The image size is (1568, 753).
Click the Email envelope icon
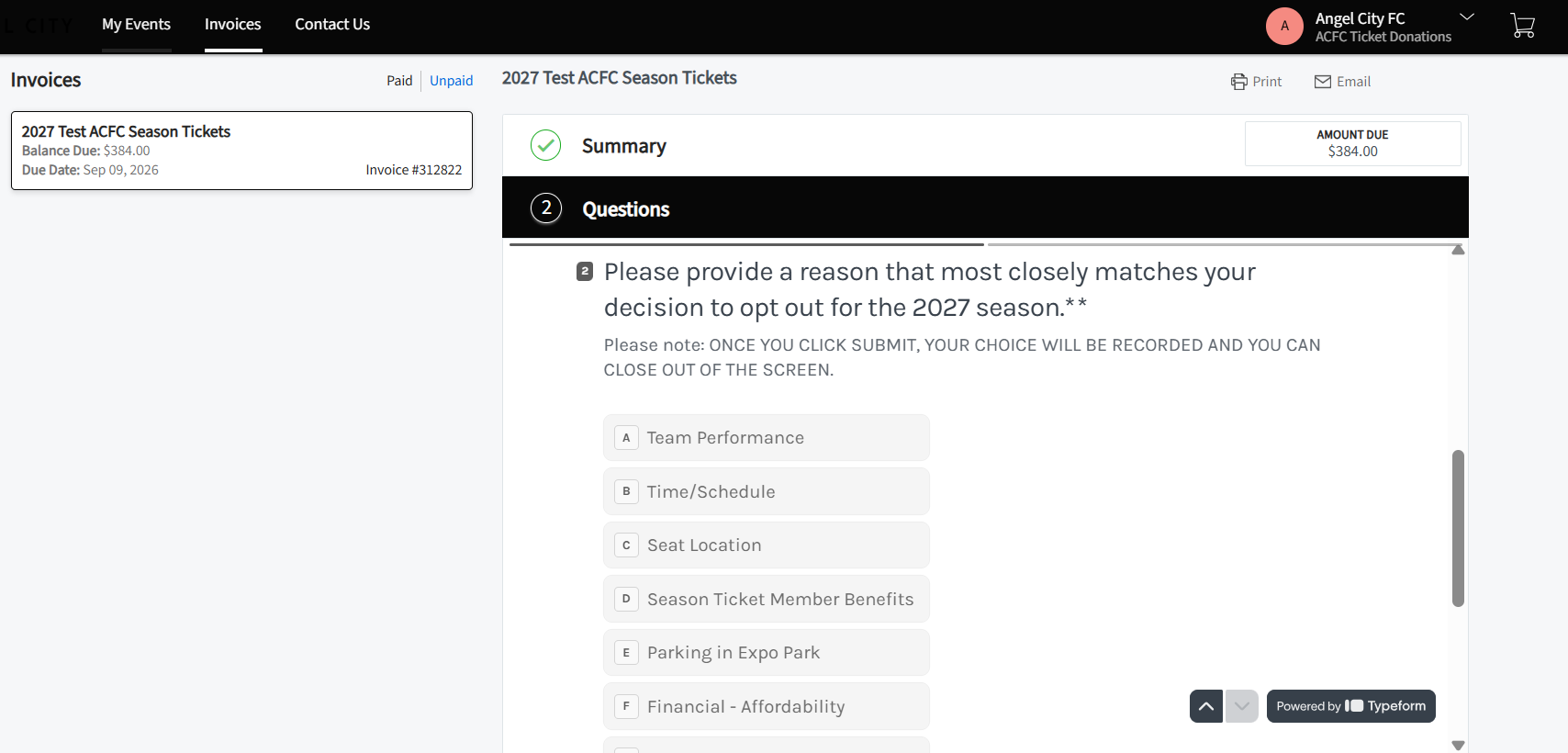(x=1323, y=82)
